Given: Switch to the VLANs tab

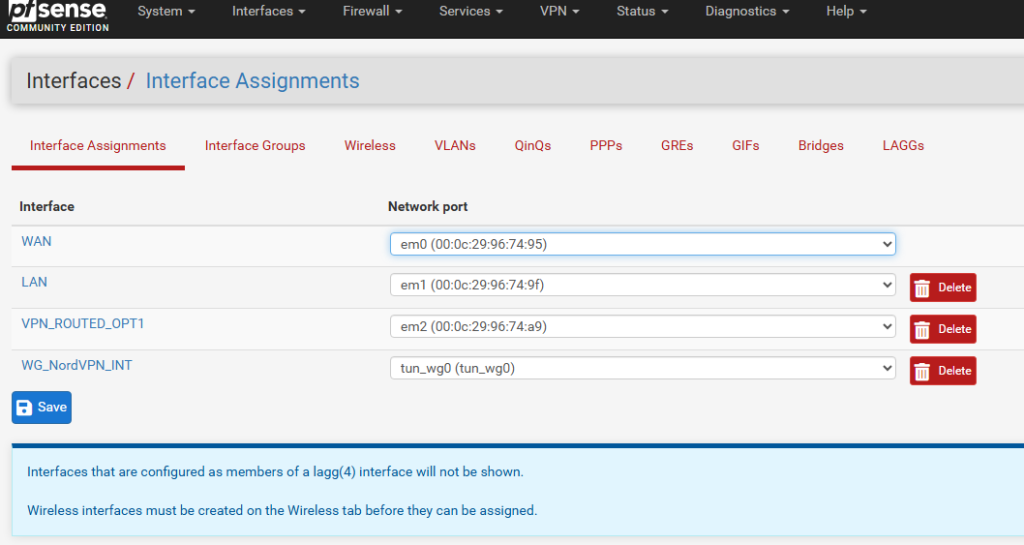Looking at the screenshot, I should [455, 146].
